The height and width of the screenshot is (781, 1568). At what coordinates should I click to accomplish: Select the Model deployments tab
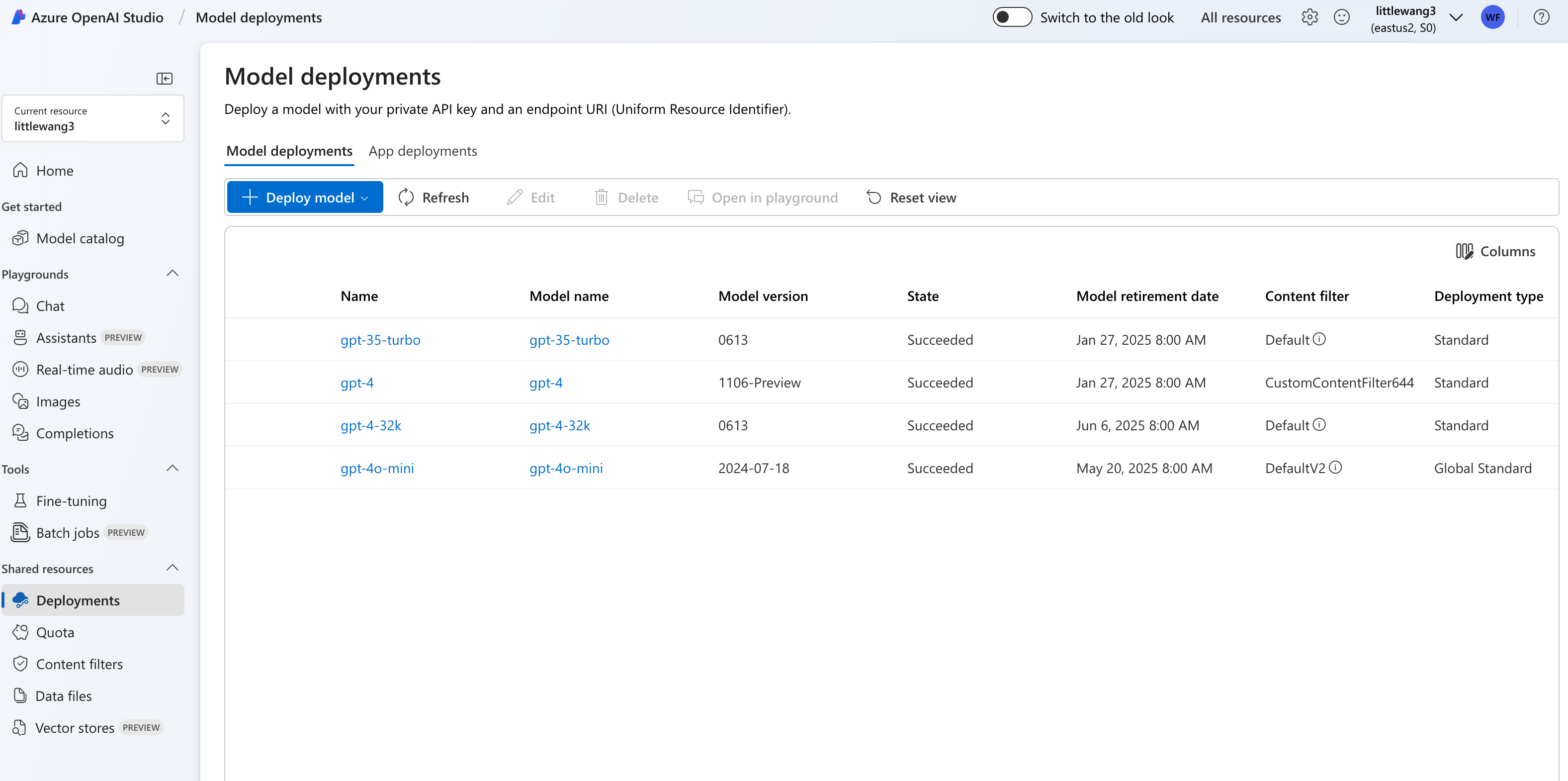(289, 151)
